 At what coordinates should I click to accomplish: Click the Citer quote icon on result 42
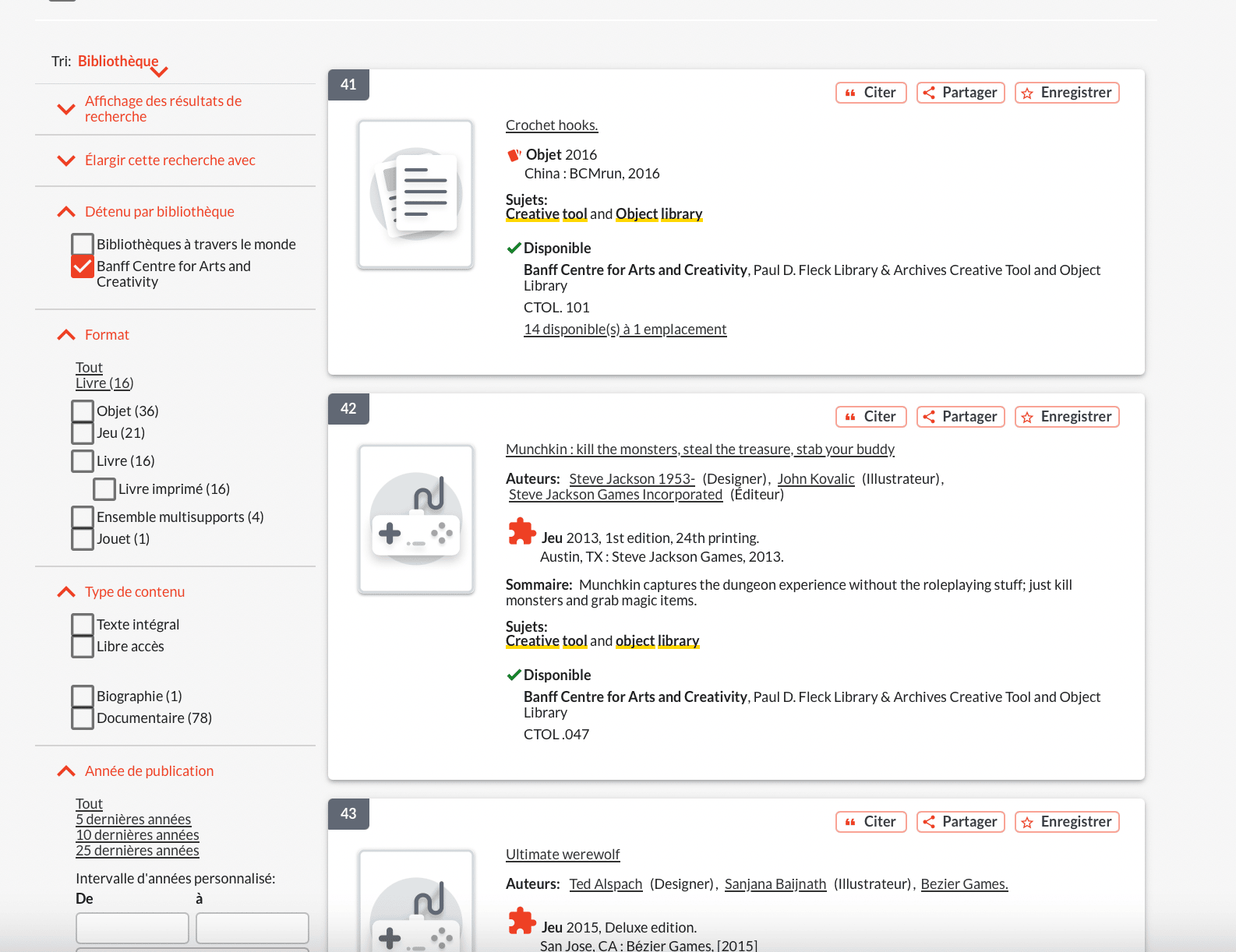850,417
